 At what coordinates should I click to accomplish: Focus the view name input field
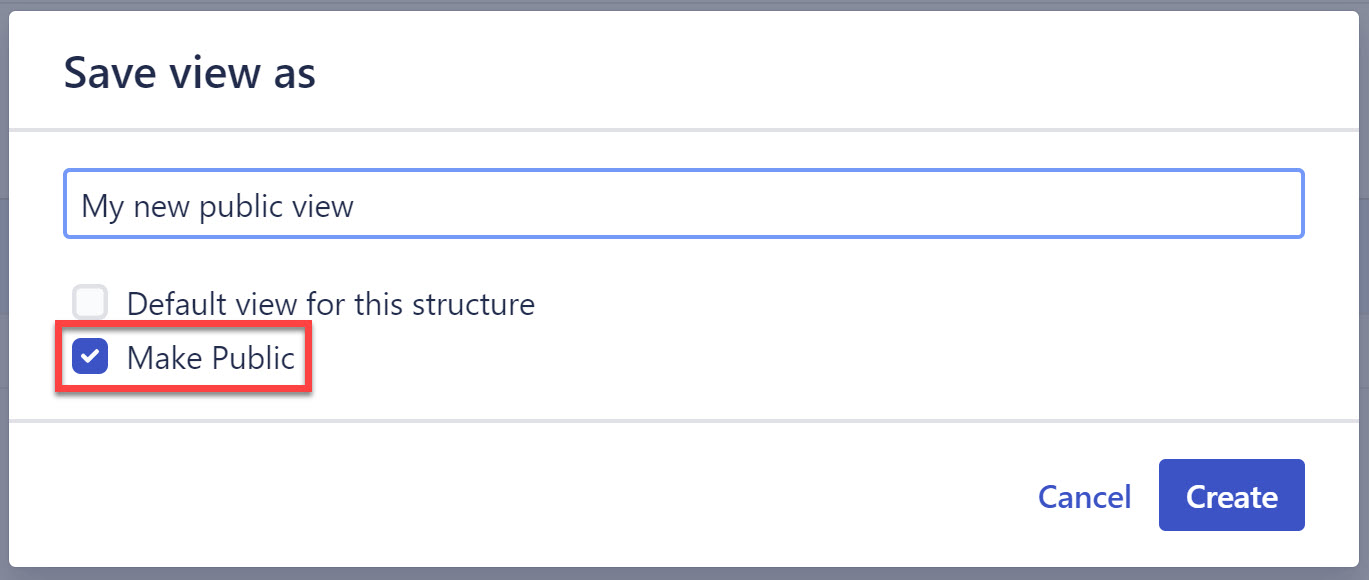click(x=683, y=205)
